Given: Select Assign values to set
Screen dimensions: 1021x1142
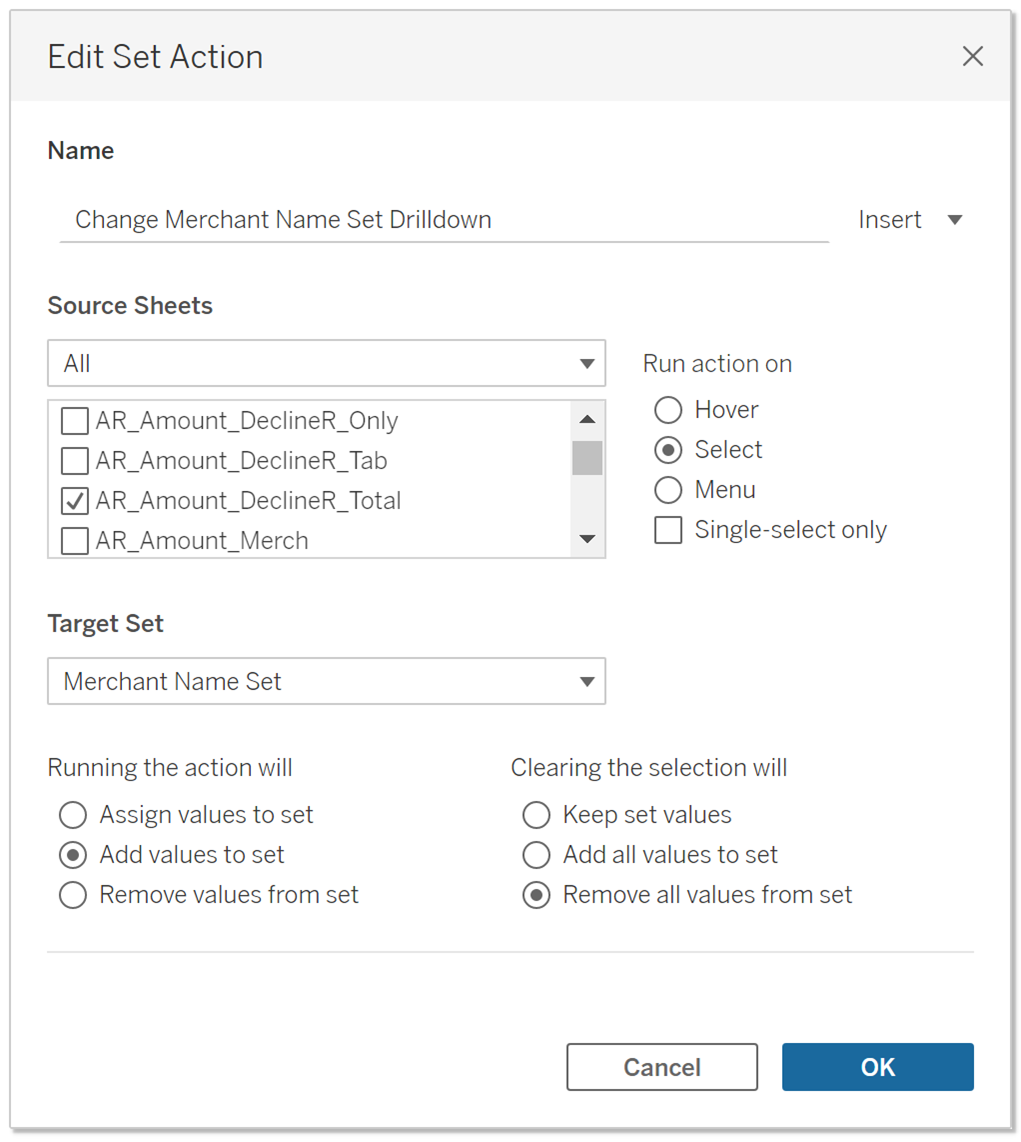Looking at the screenshot, I should pos(73,815).
